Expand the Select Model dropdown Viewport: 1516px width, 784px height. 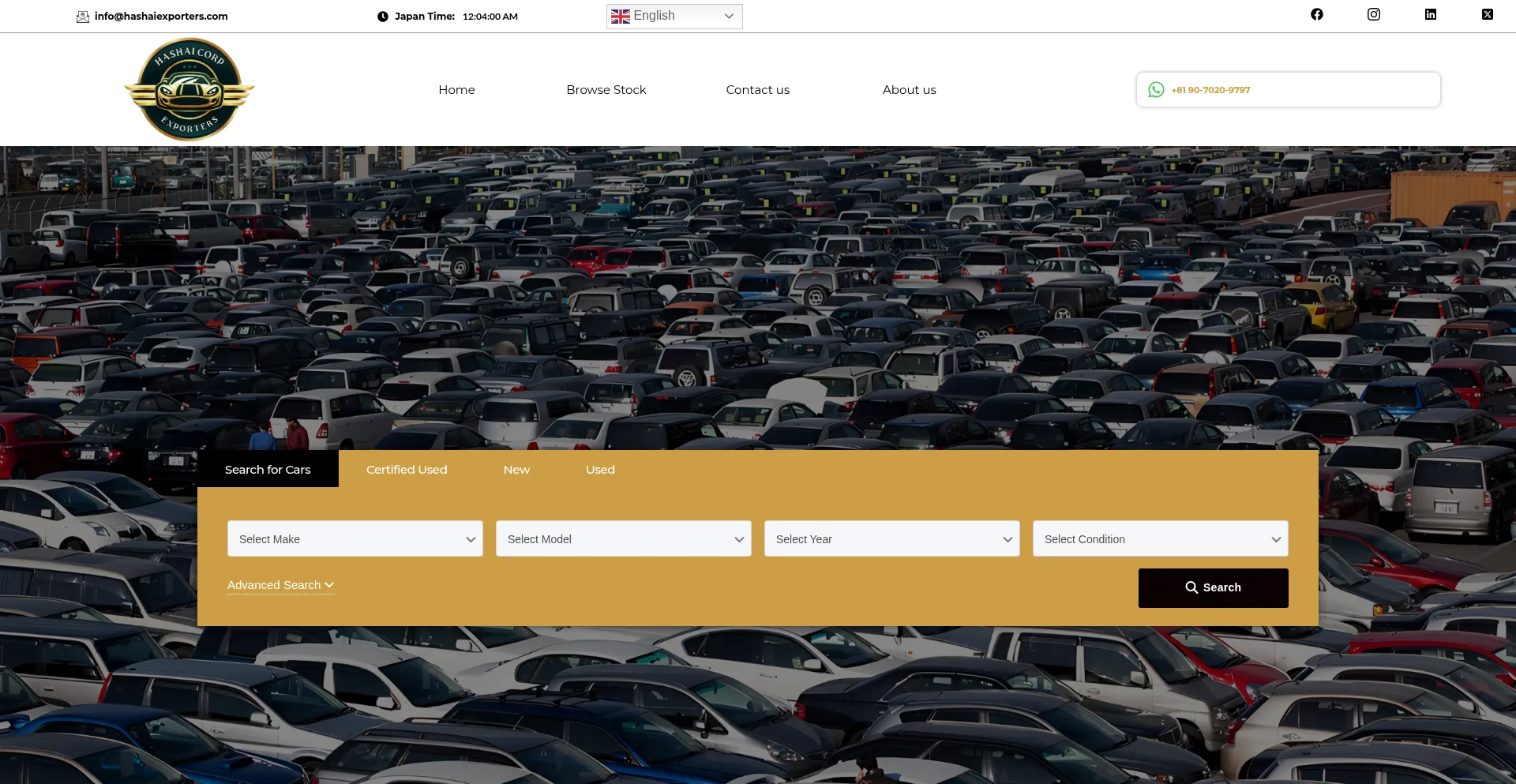pos(624,538)
